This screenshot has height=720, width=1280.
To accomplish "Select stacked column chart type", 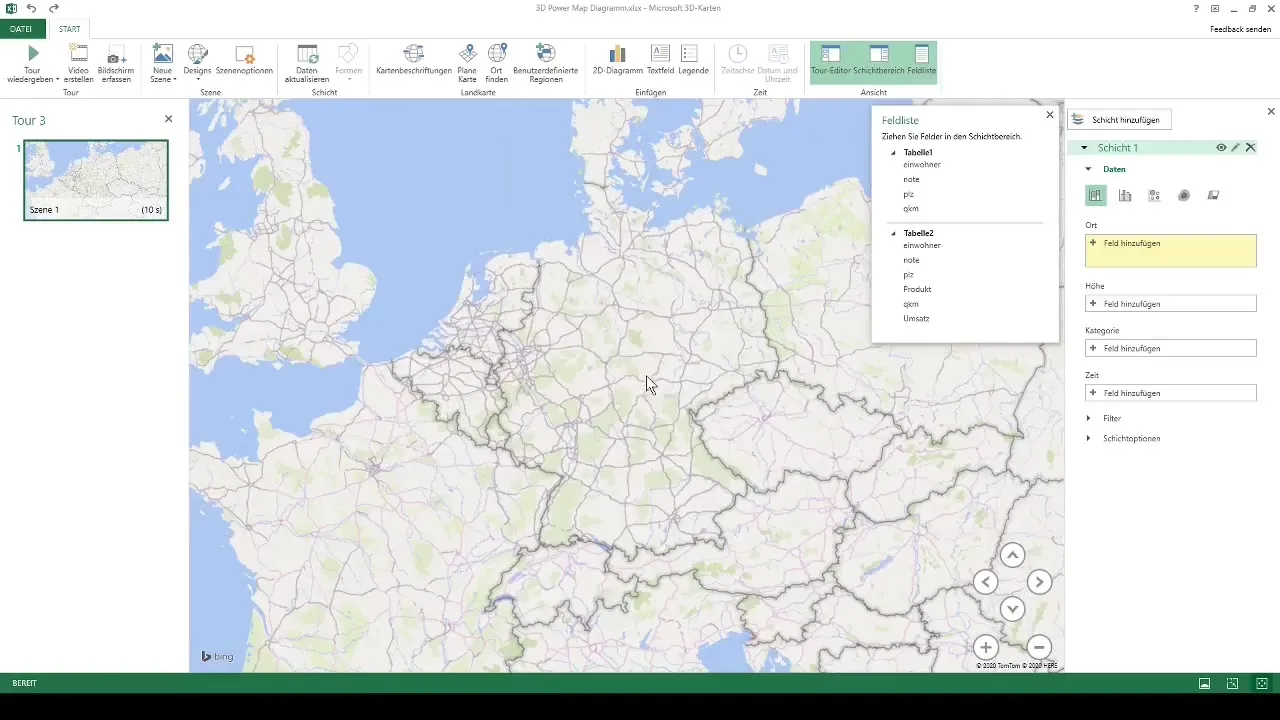I will tap(1096, 196).
